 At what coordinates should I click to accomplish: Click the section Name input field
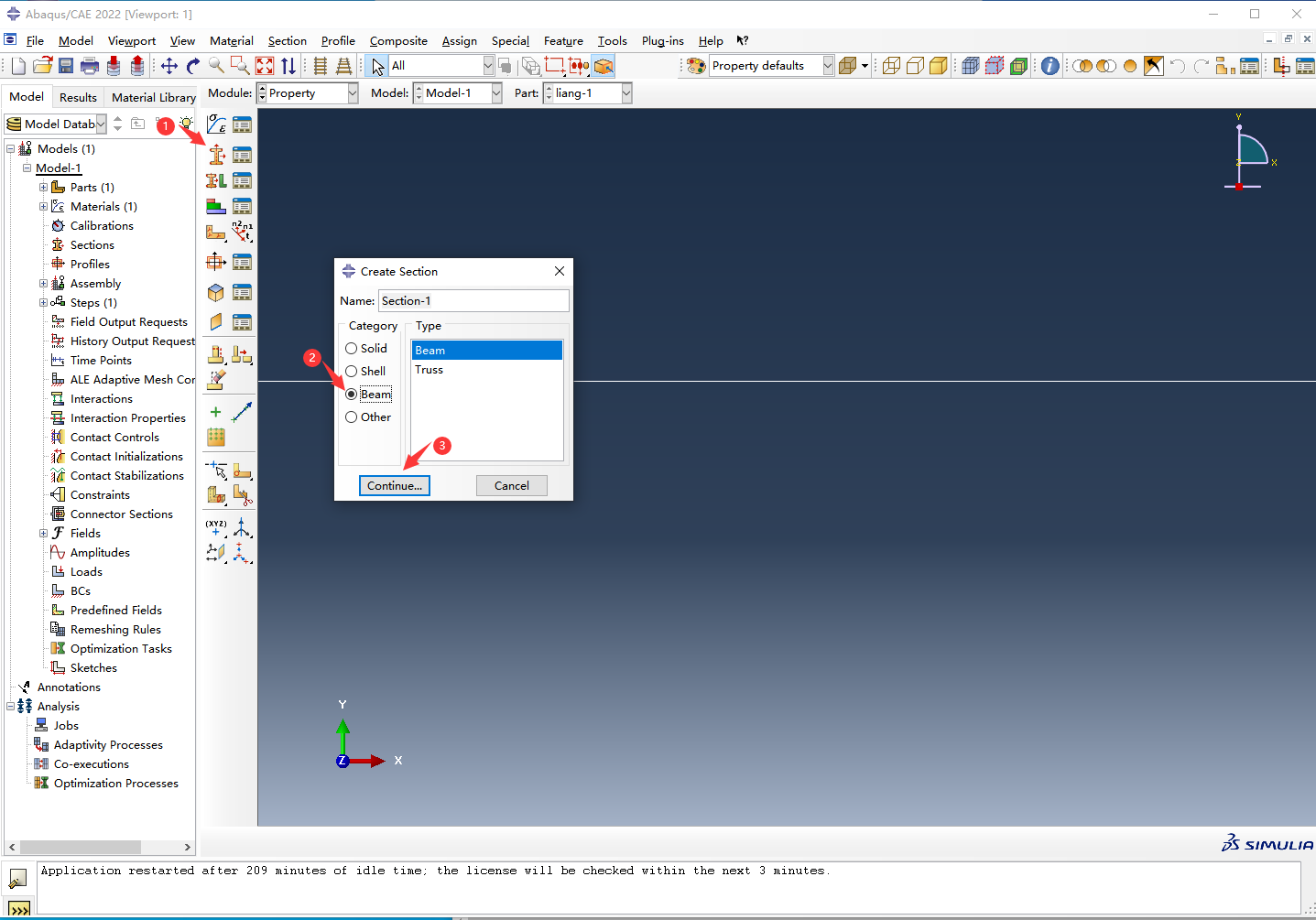(473, 301)
